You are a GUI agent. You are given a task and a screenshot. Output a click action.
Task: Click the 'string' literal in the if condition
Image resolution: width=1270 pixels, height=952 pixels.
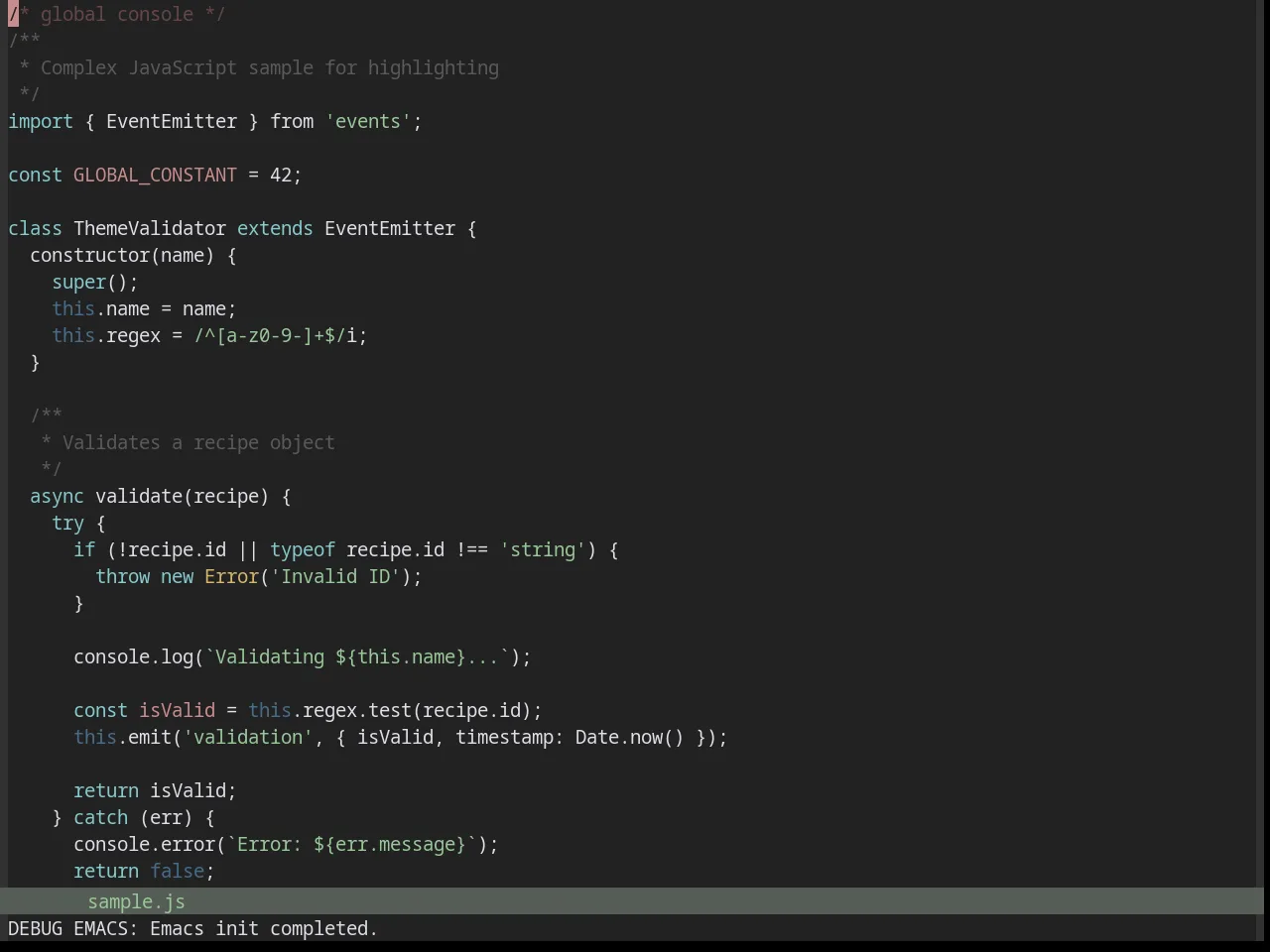pos(543,549)
